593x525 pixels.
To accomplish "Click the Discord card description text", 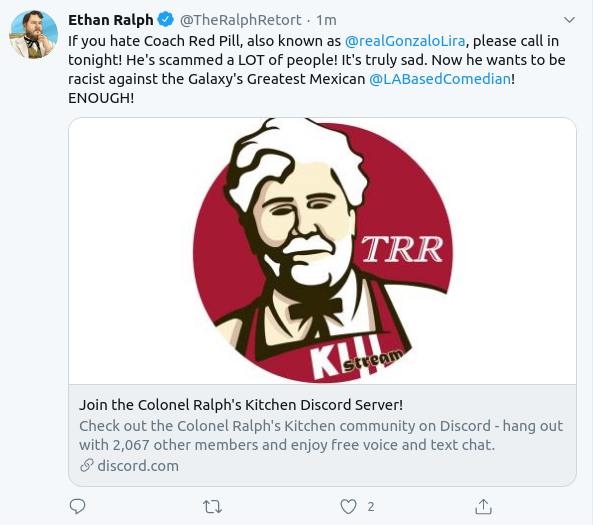I will coord(321,435).
